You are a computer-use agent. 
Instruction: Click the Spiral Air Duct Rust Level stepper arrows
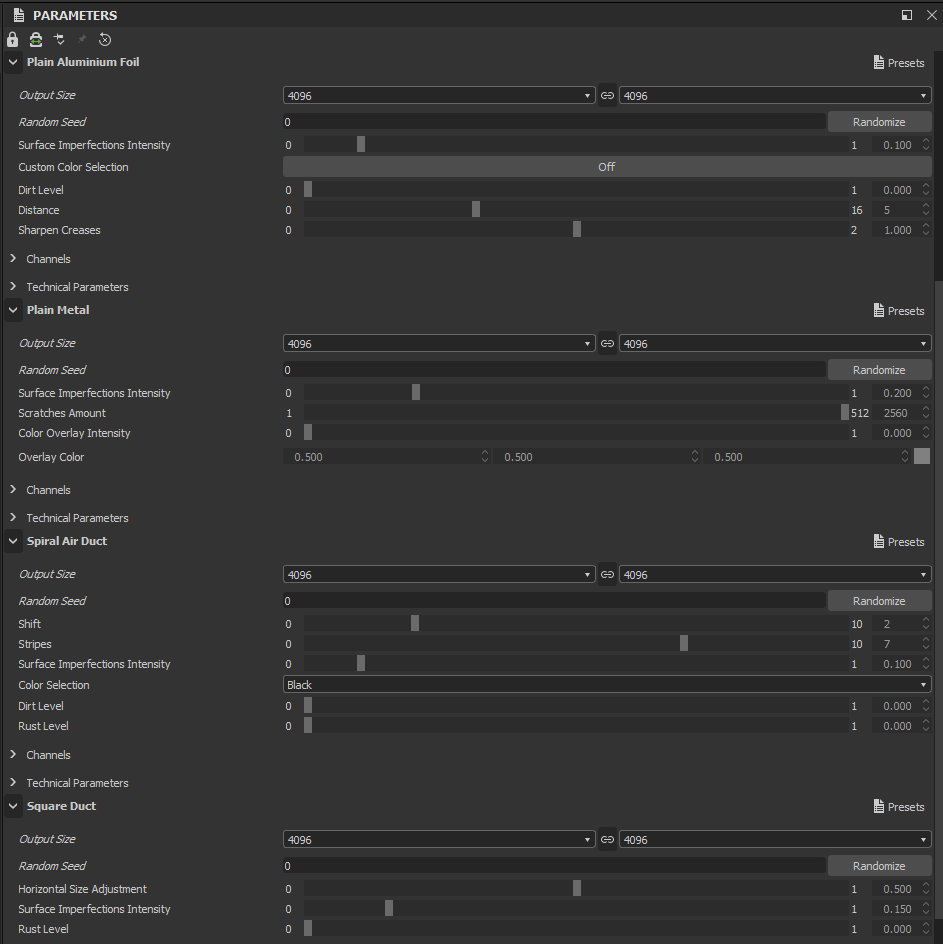click(x=926, y=725)
